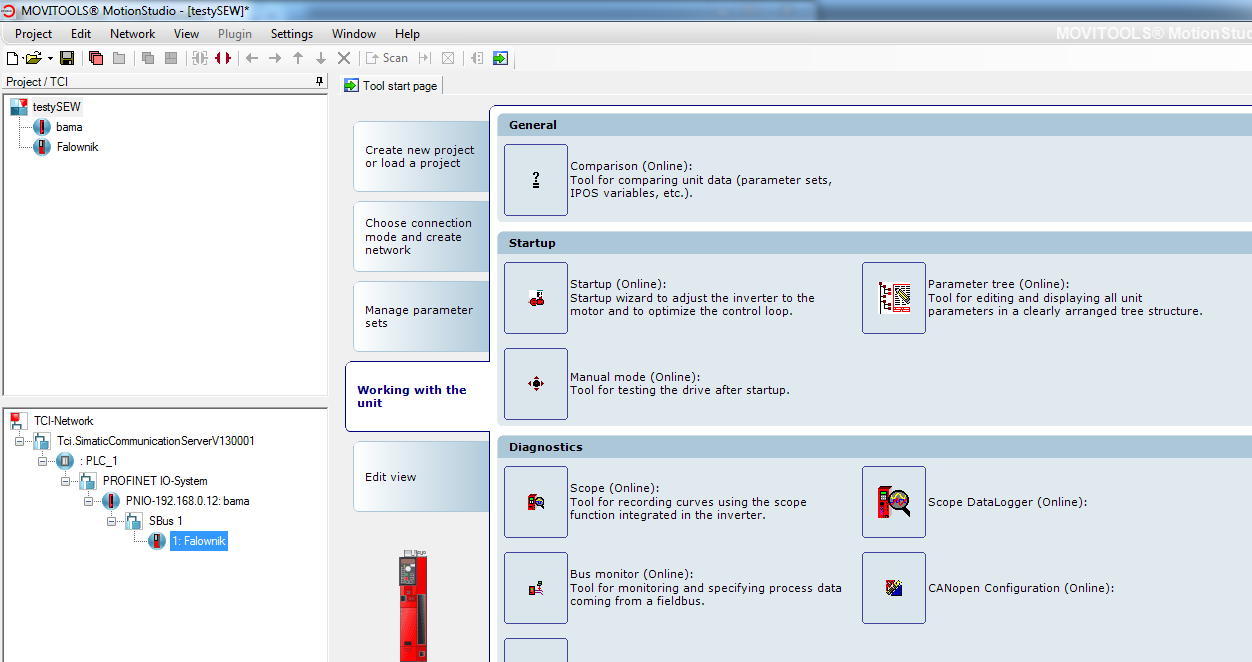Launch the Comparison (Online) tool icon
Screen dimensions: 1252x662
tap(536, 180)
